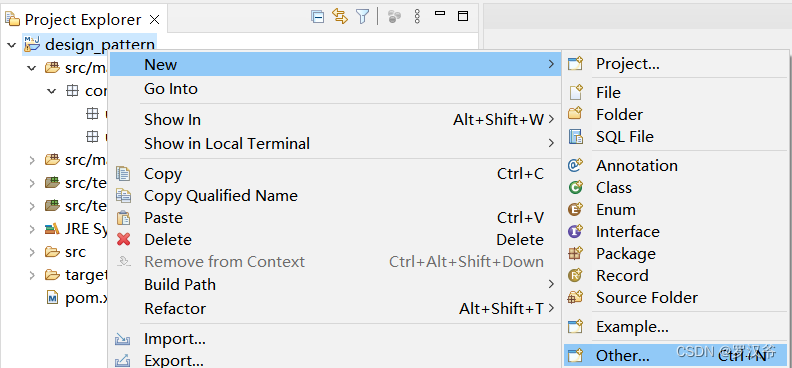The width and height of the screenshot is (792, 368).
Task: Collapse the first src/m source folder
Action: click(x=32, y=68)
